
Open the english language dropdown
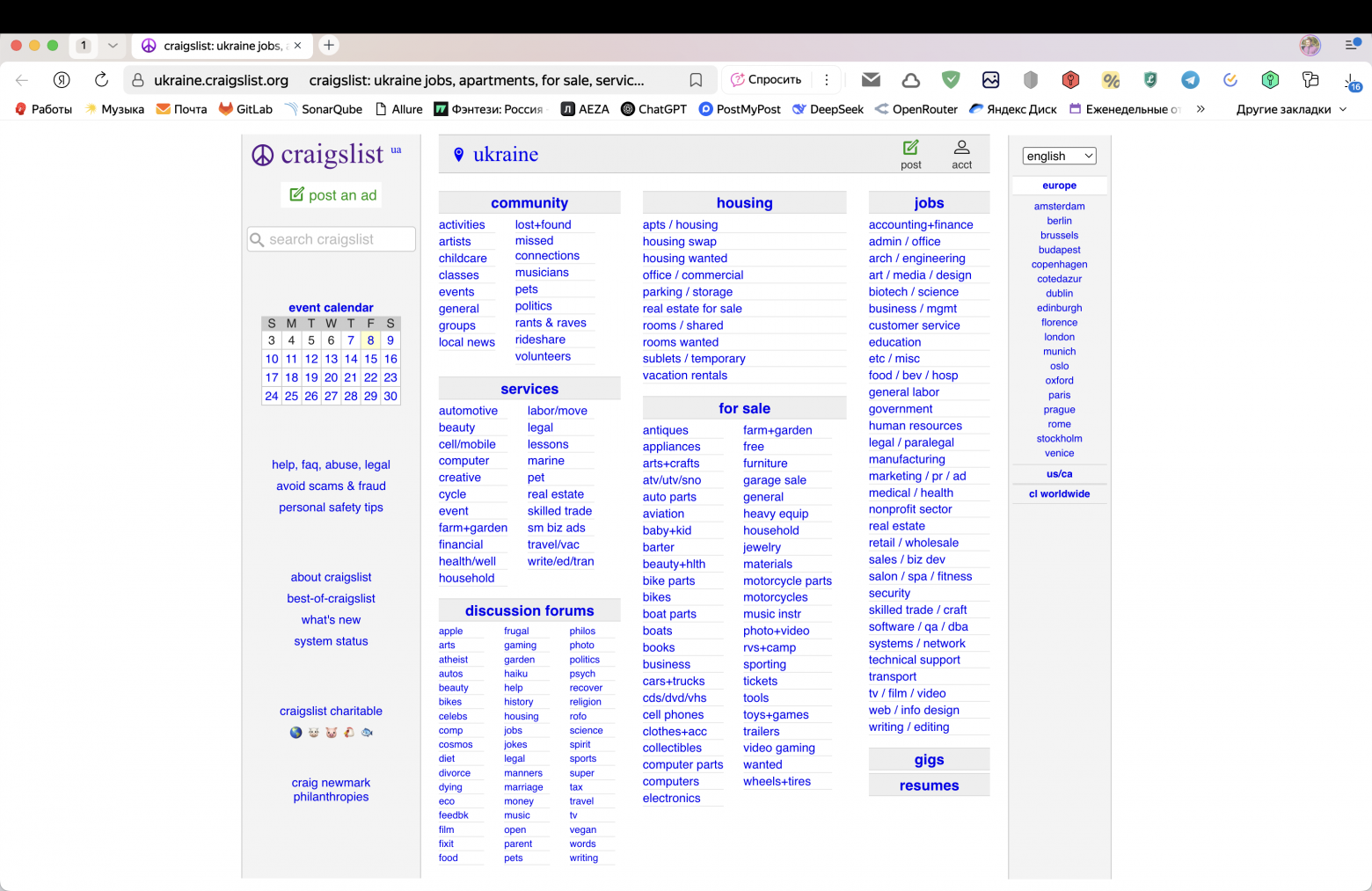click(1059, 156)
